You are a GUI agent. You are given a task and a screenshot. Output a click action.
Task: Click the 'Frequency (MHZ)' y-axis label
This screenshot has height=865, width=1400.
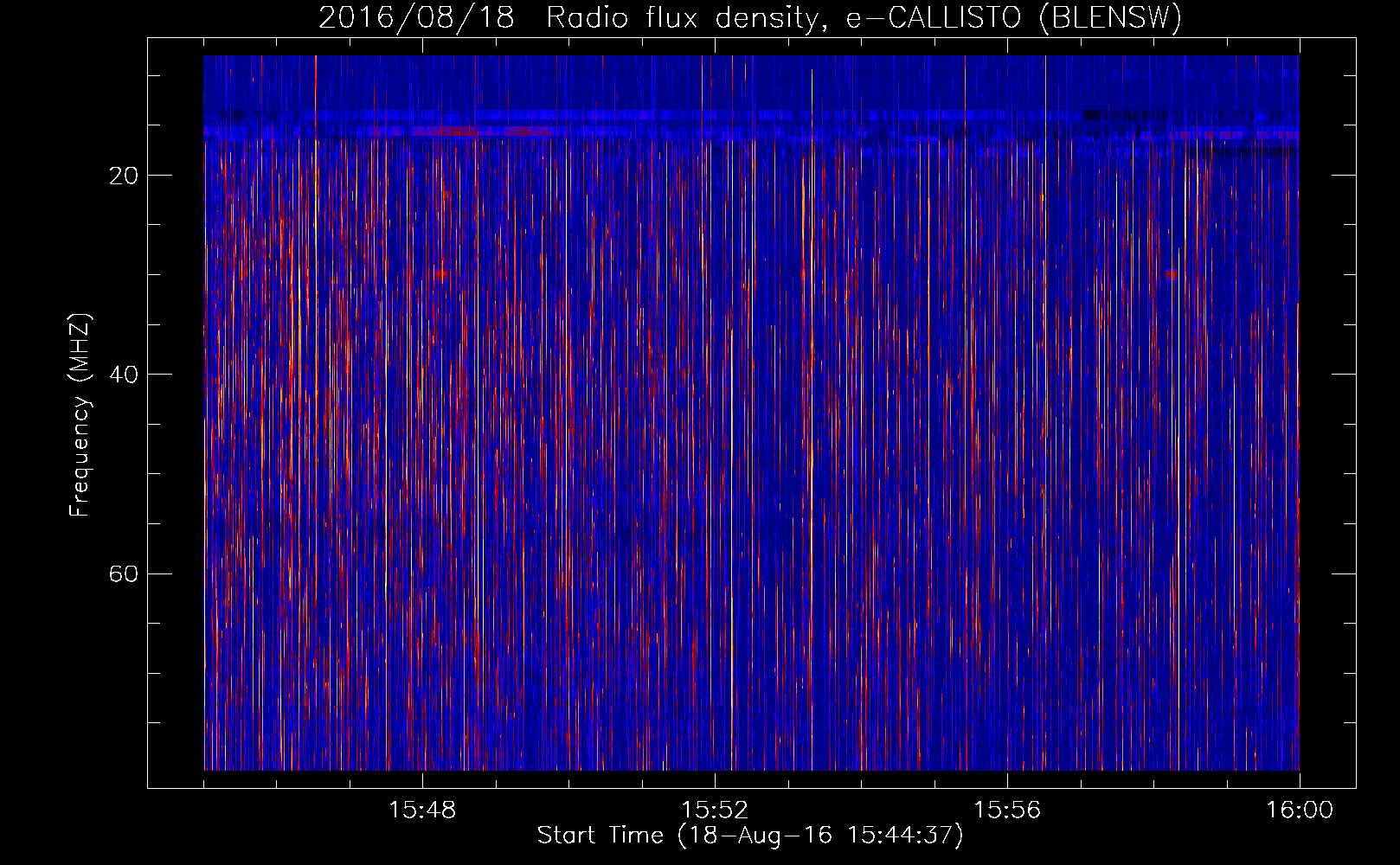click(x=79, y=415)
